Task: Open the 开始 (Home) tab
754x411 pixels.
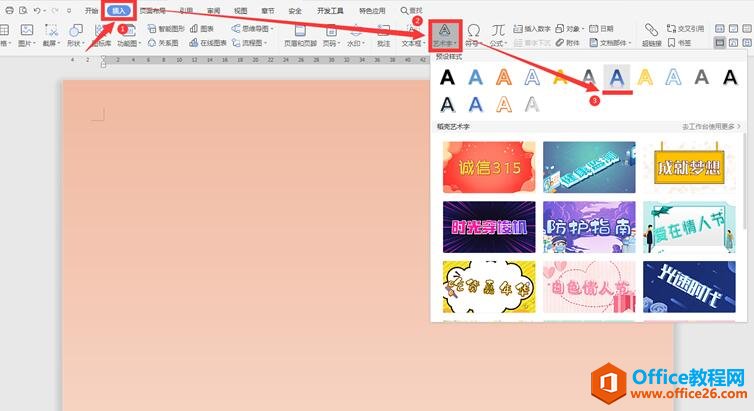Action: (91, 11)
